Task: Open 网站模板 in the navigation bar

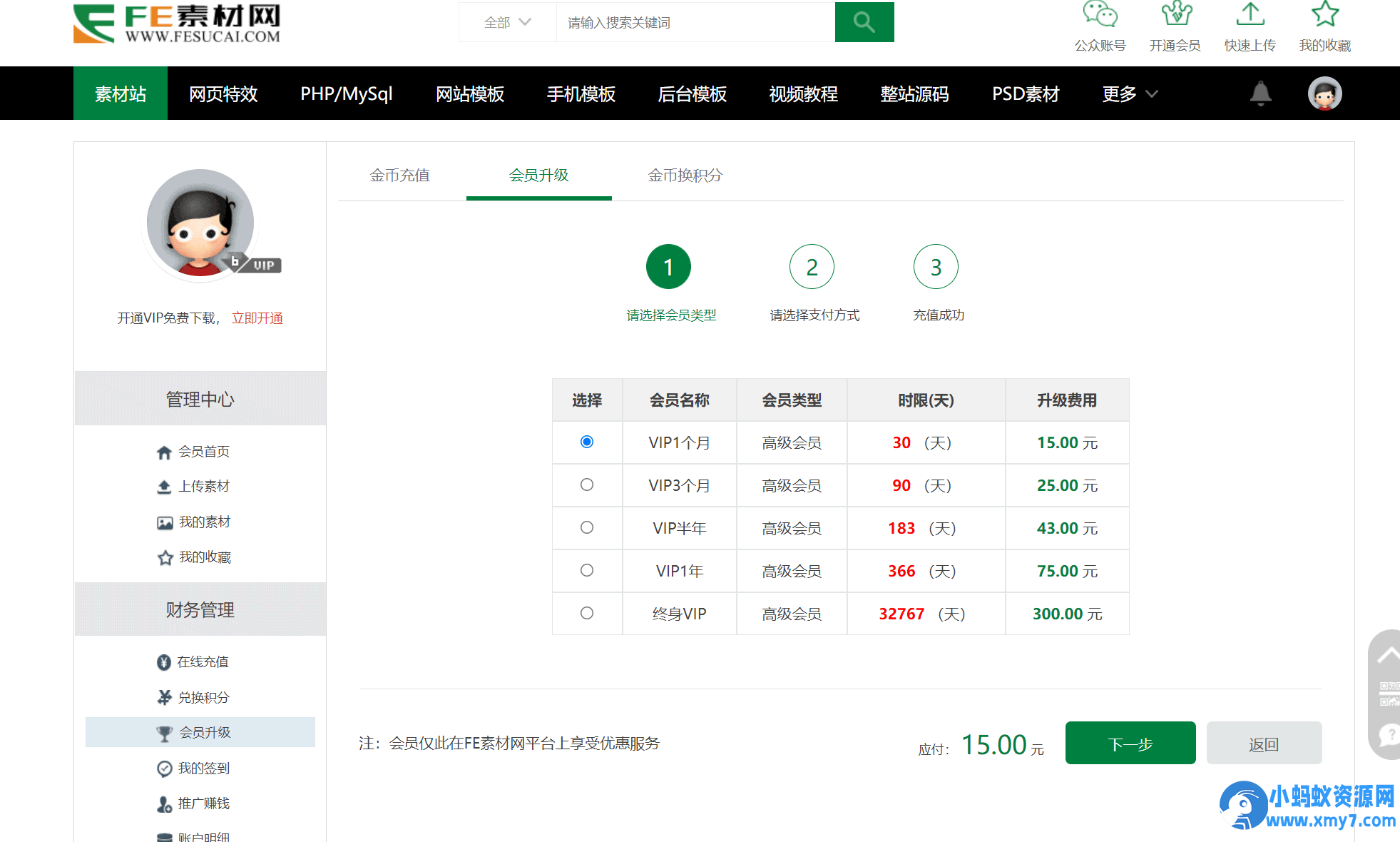Action: tap(470, 93)
